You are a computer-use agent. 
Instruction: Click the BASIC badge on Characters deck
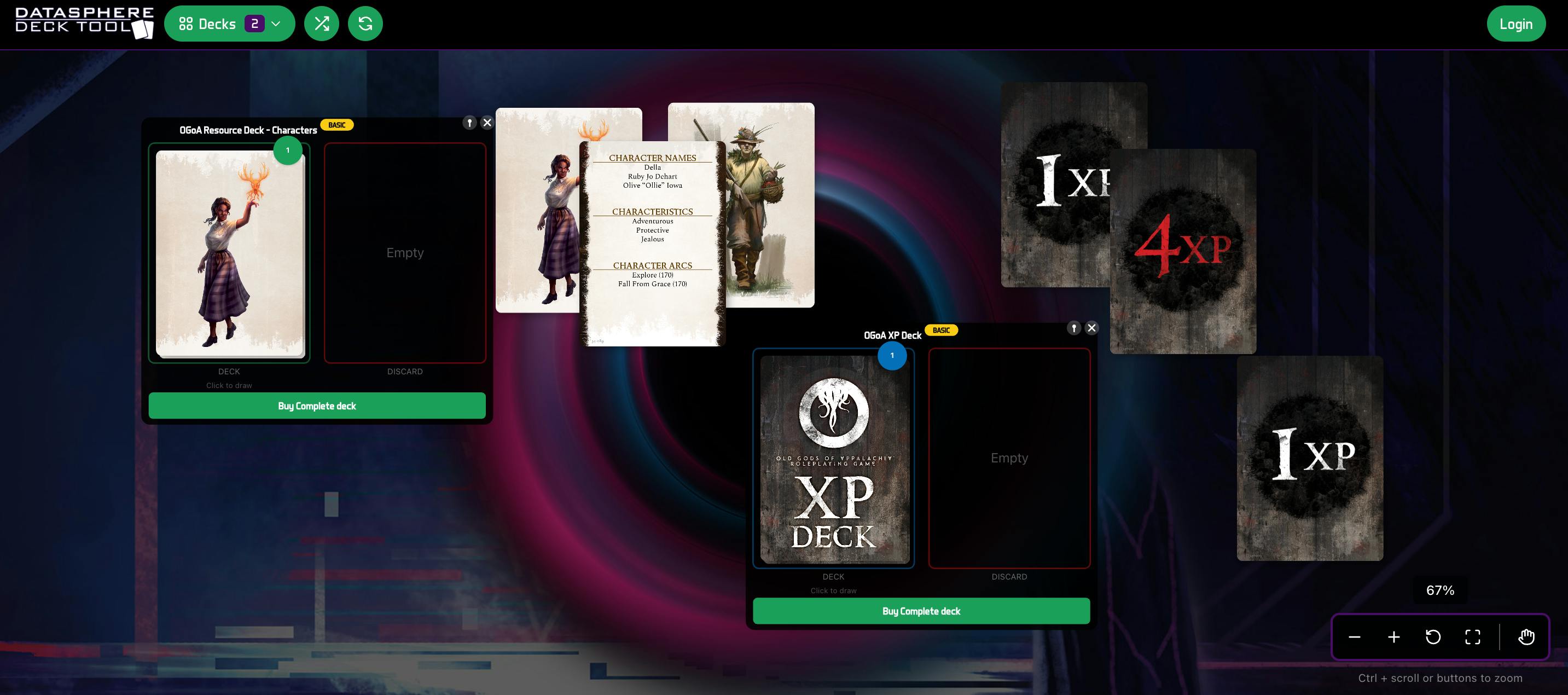[x=336, y=125]
